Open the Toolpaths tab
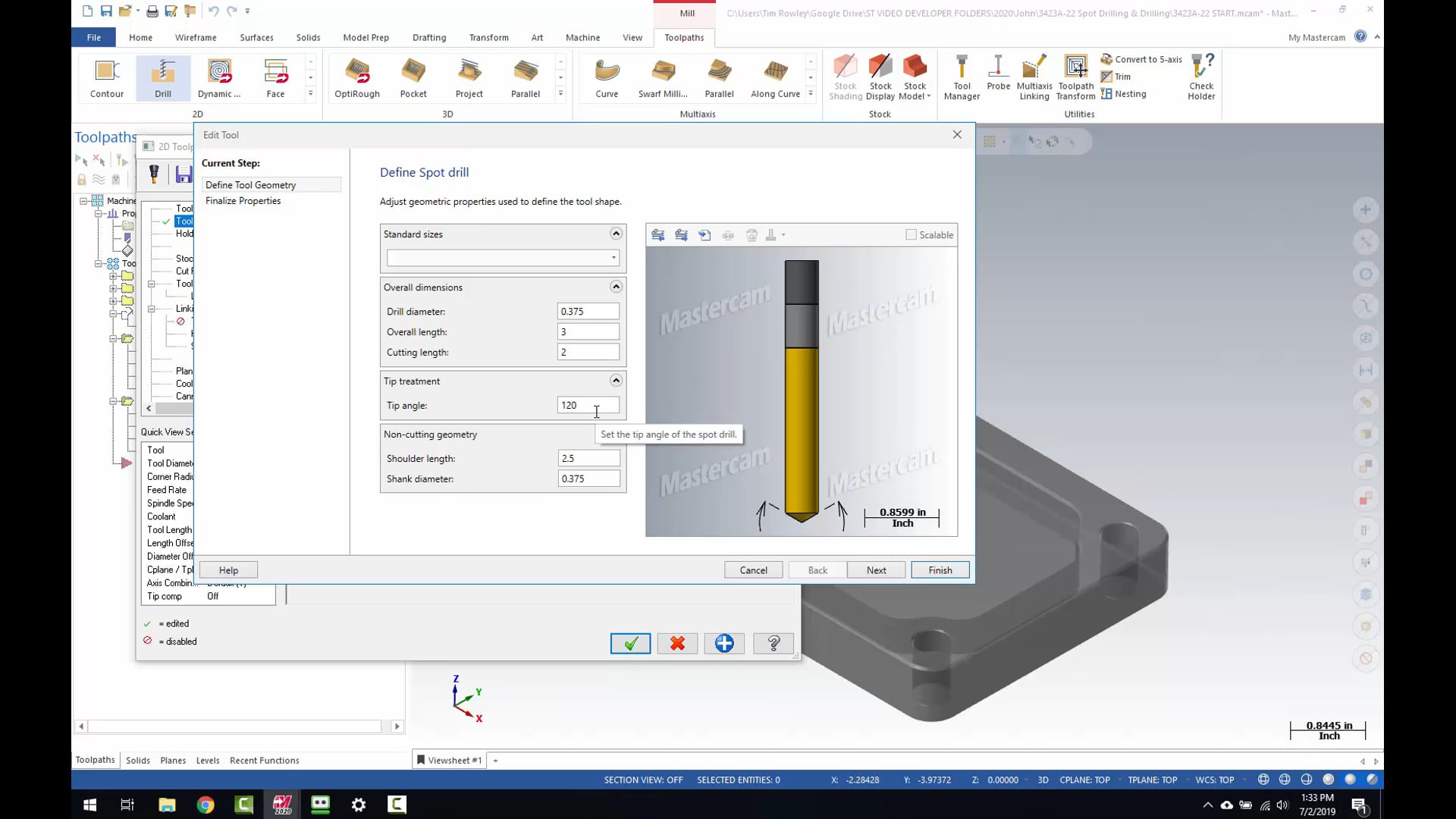 pyautogui.click(x=683, y=37)
